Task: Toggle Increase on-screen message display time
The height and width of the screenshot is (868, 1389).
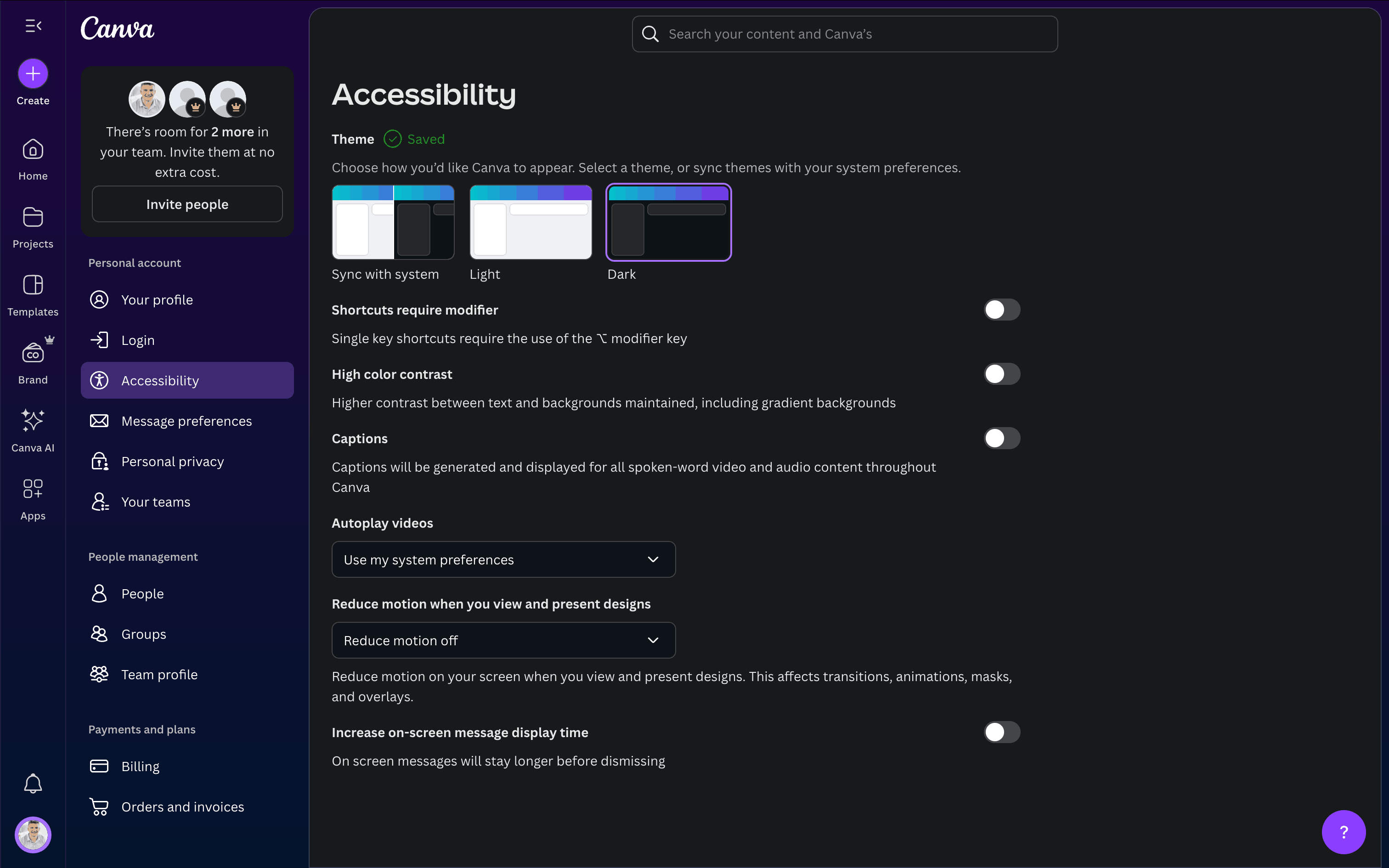Action: (x=1002, y=733)
